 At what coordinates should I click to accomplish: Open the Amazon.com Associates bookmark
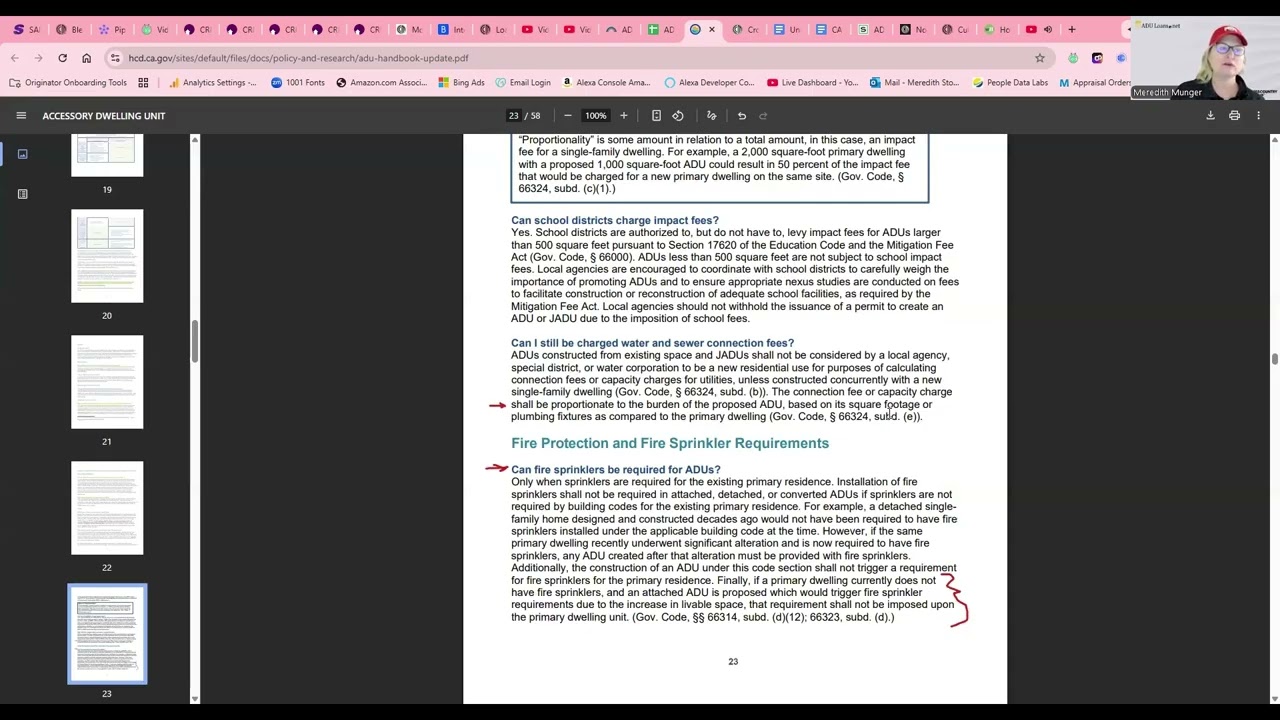(x=381, y=83)
